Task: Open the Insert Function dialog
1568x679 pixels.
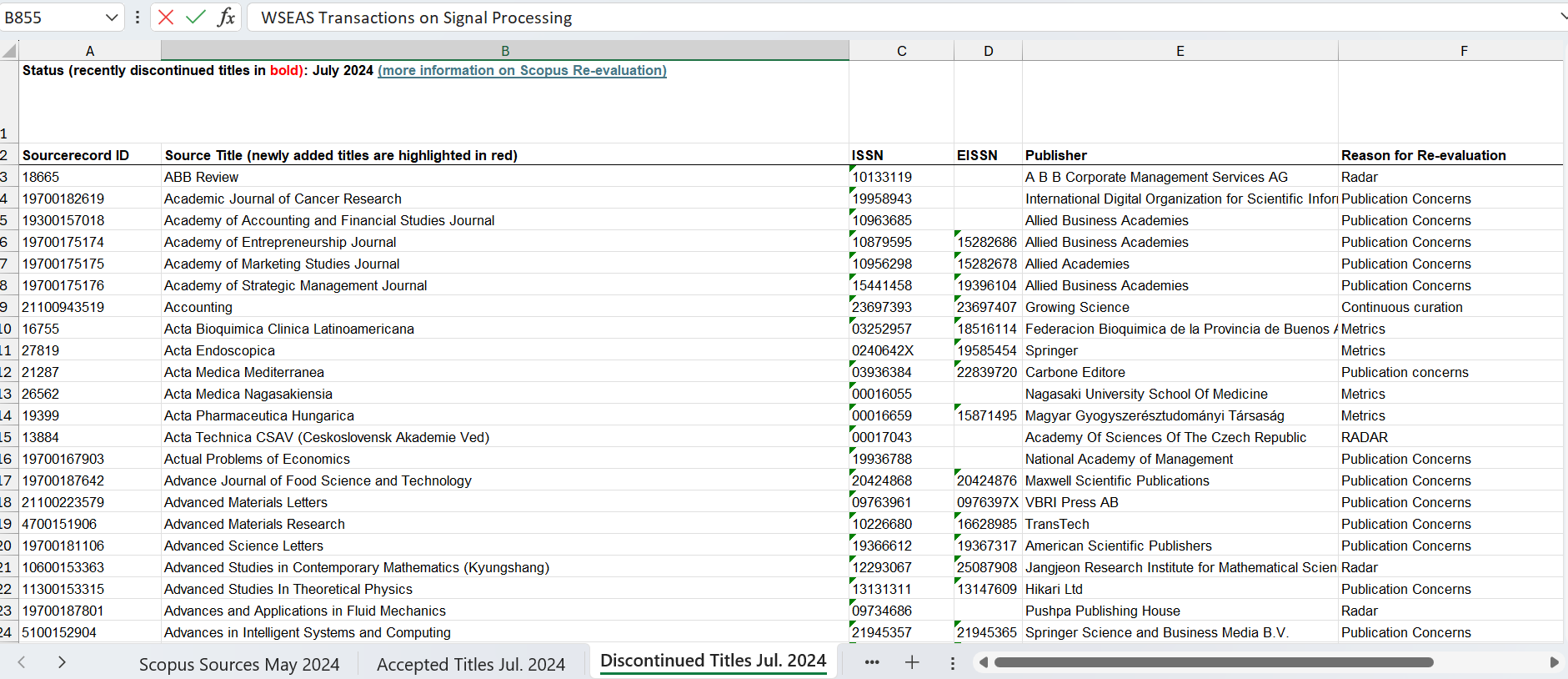Action: coord(226,18)
